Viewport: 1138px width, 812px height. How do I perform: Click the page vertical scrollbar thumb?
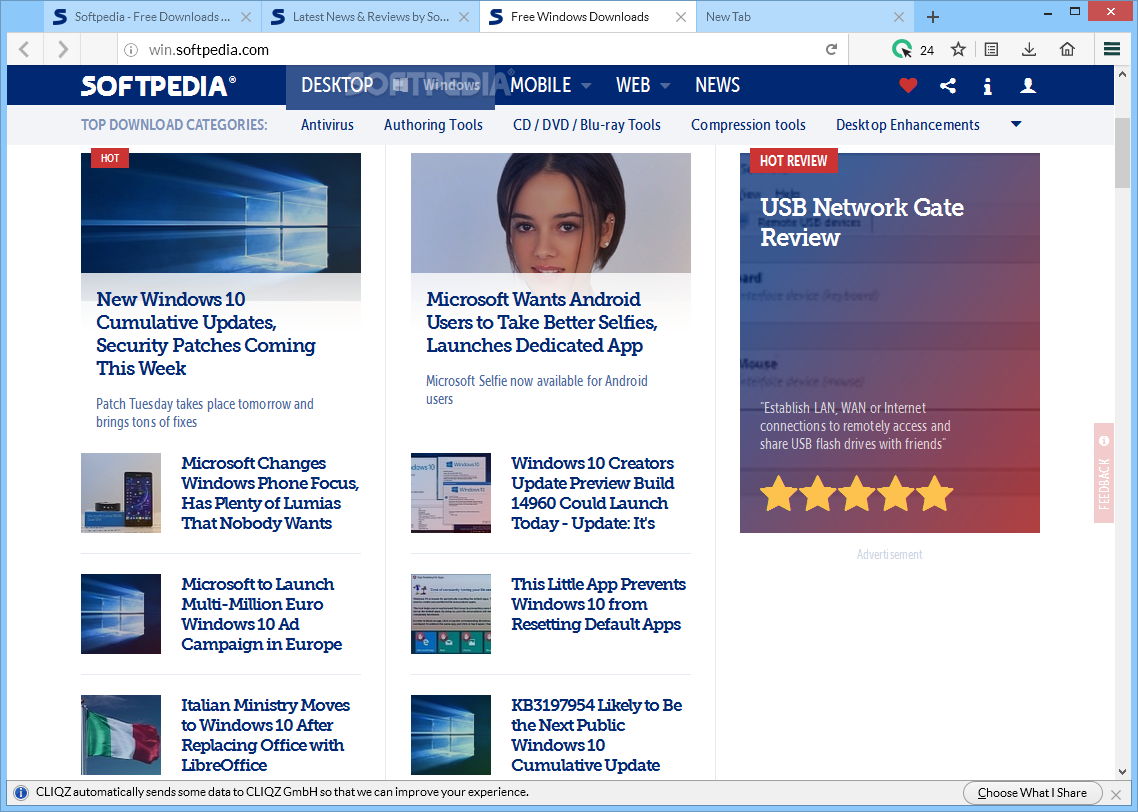click(x=1123, y=152)
